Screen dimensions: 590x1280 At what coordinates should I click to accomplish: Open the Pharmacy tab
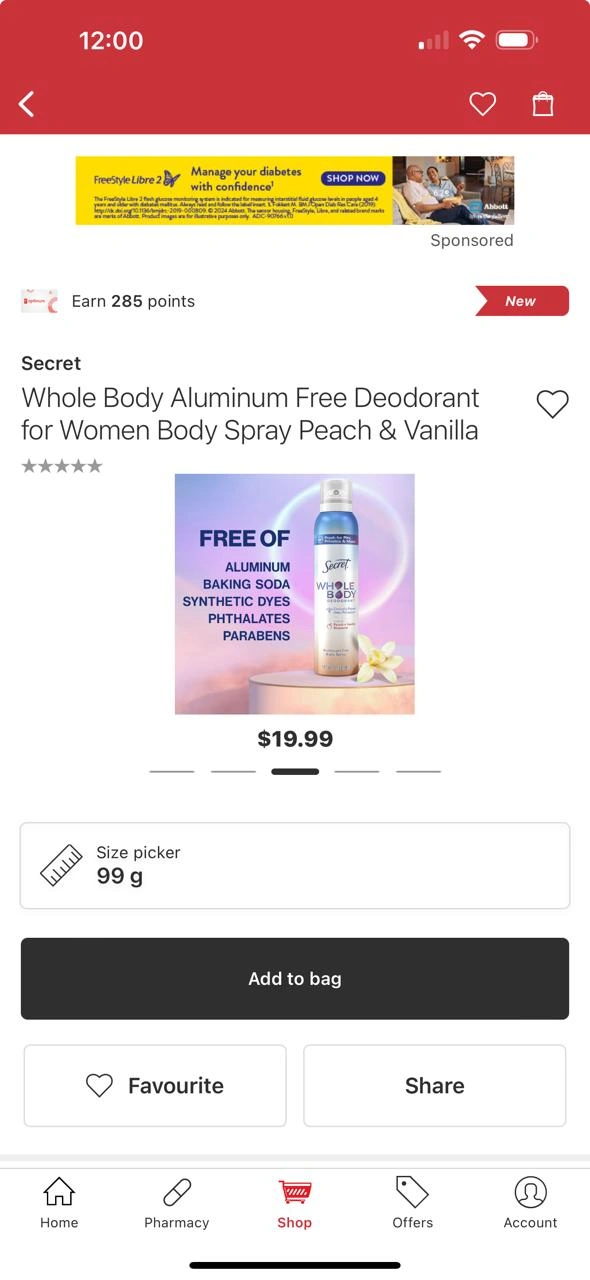[177, 1203]
